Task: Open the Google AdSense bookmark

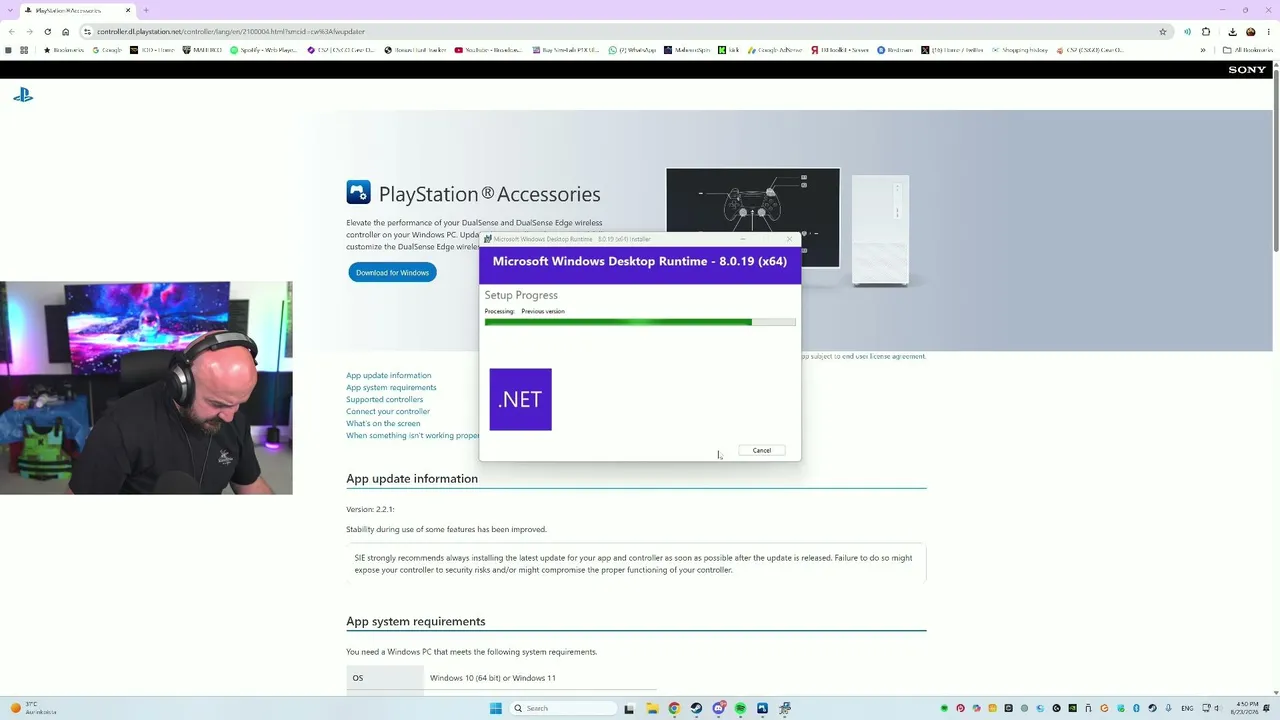Action: pos(775,50)
